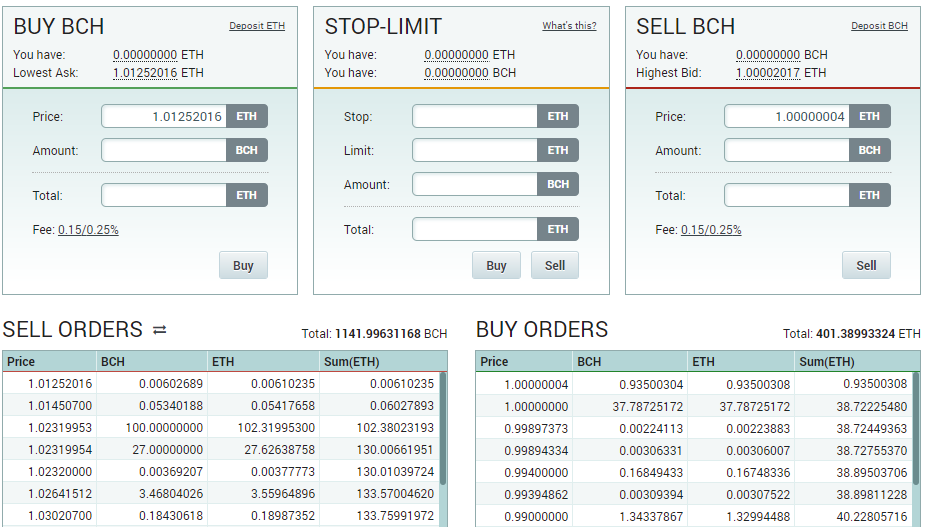
Task: Select buy order priced 0.99394862
Action: coord(694,495)
